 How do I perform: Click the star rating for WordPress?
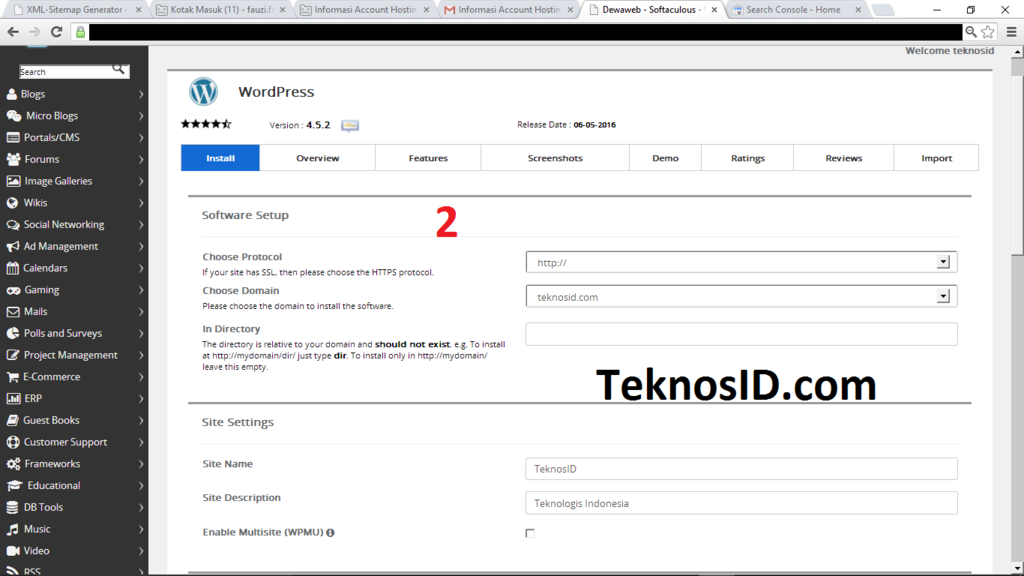point(206,123)
